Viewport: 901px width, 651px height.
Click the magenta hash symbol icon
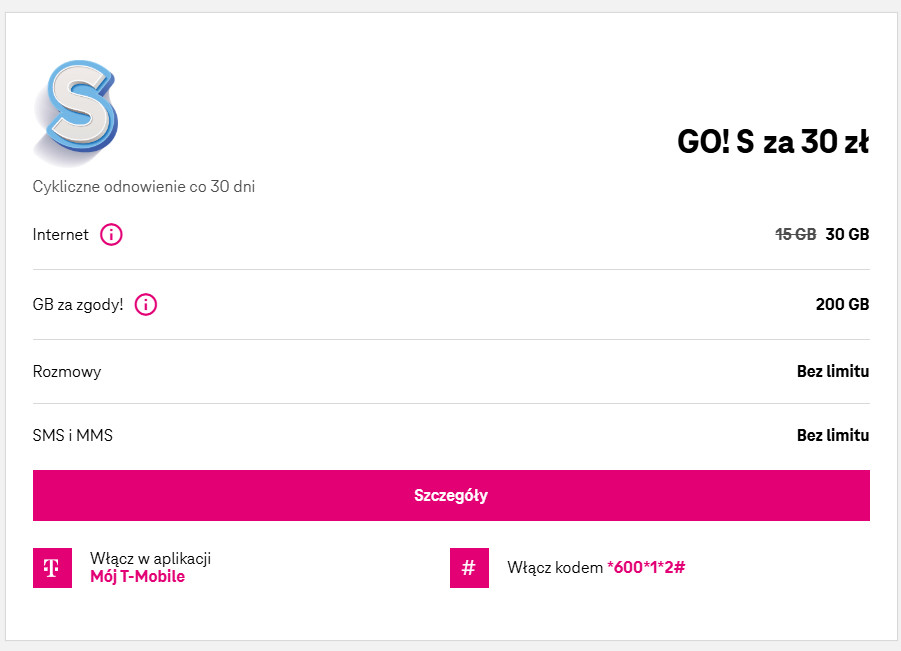click(469, 568)
